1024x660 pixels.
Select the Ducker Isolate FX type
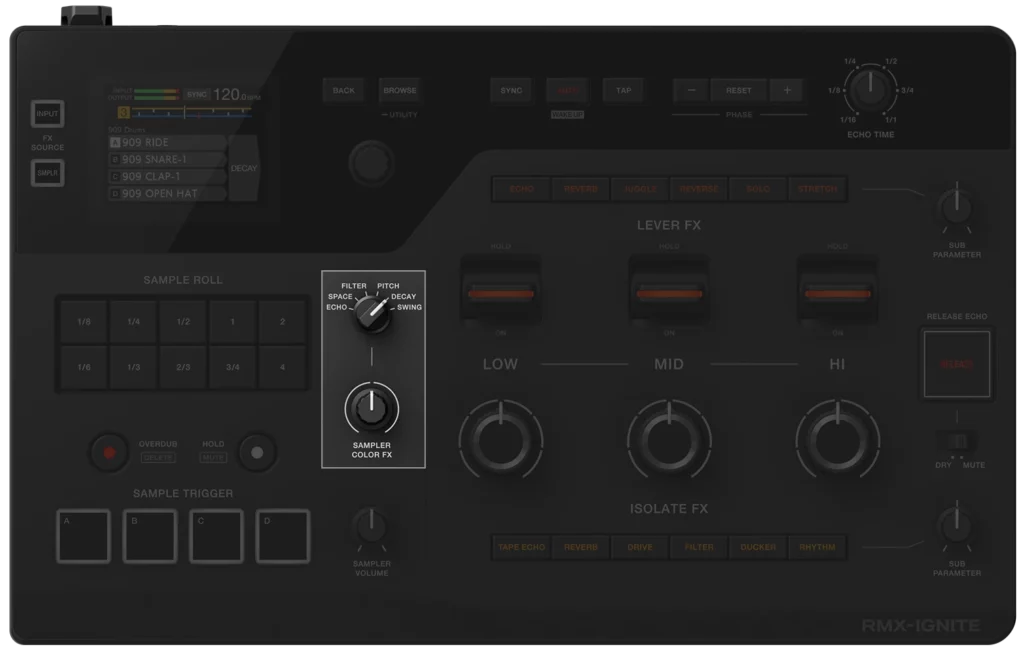tap(757, 547)
